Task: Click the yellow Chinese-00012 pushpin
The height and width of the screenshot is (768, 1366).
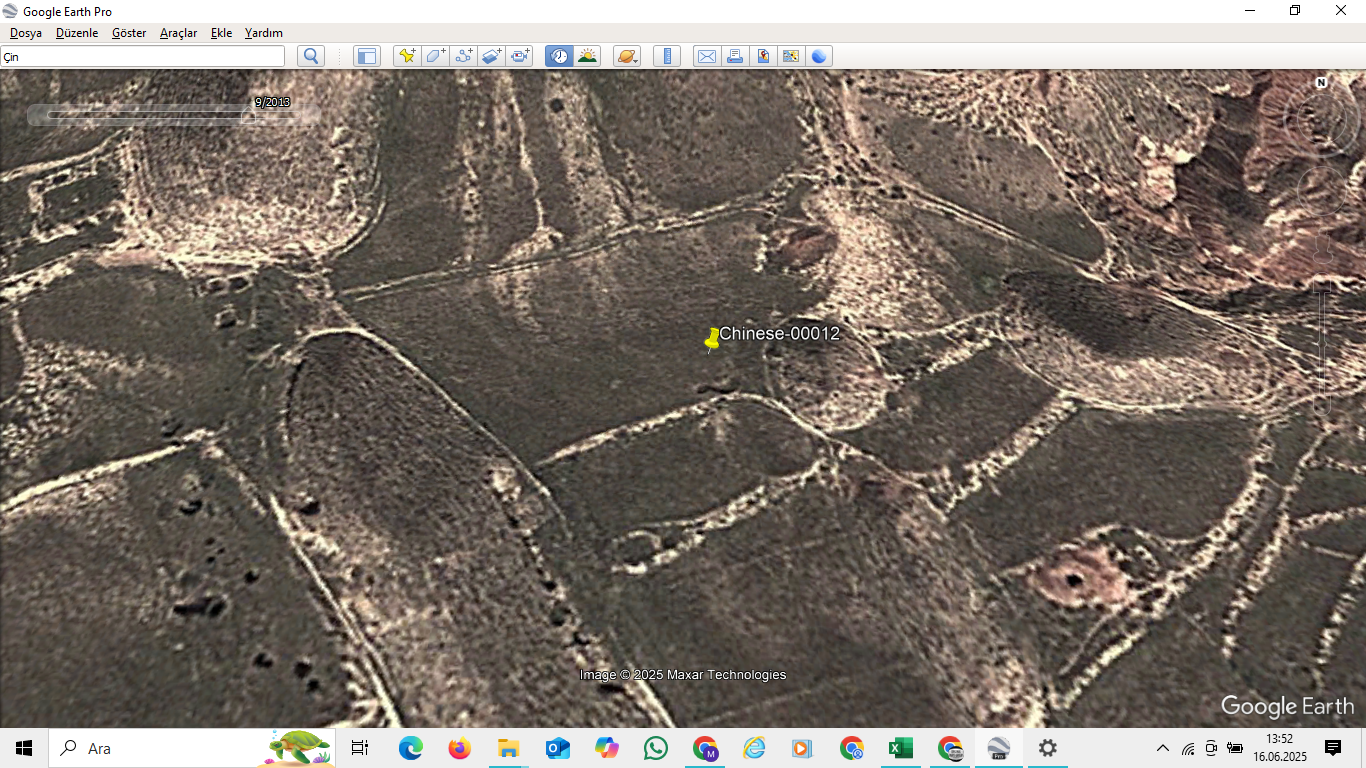Action: coord(712,339)
